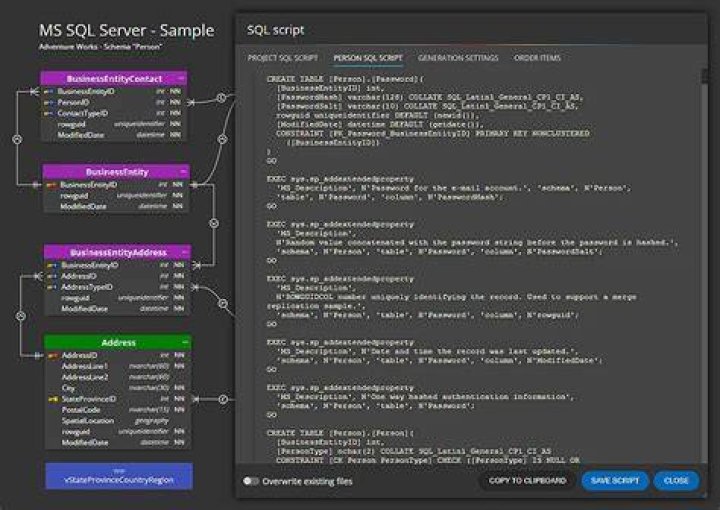The image size is (720, 510).
Task: Select relationship circle right of AddressTypeID line
Action: (x=223, y=303)
